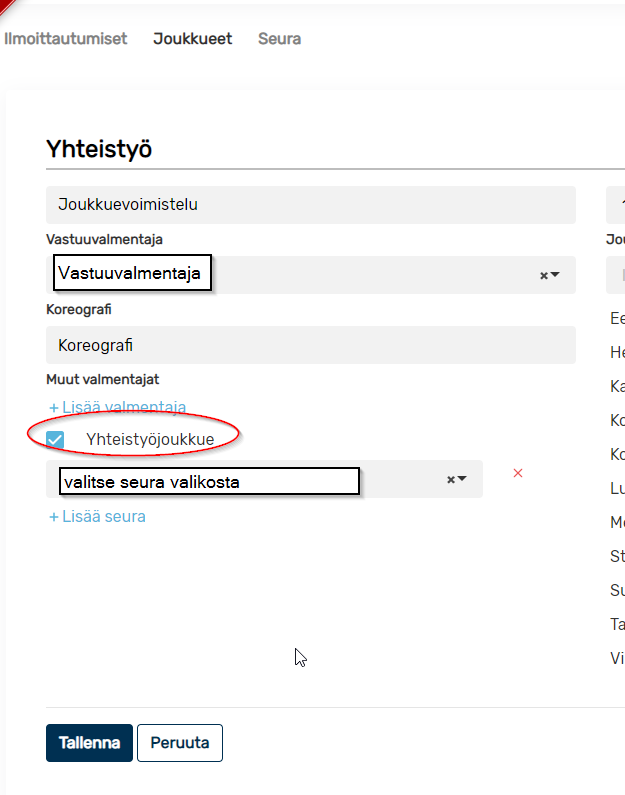
Task: Remove the seura row with red cross
Action: 518,473
